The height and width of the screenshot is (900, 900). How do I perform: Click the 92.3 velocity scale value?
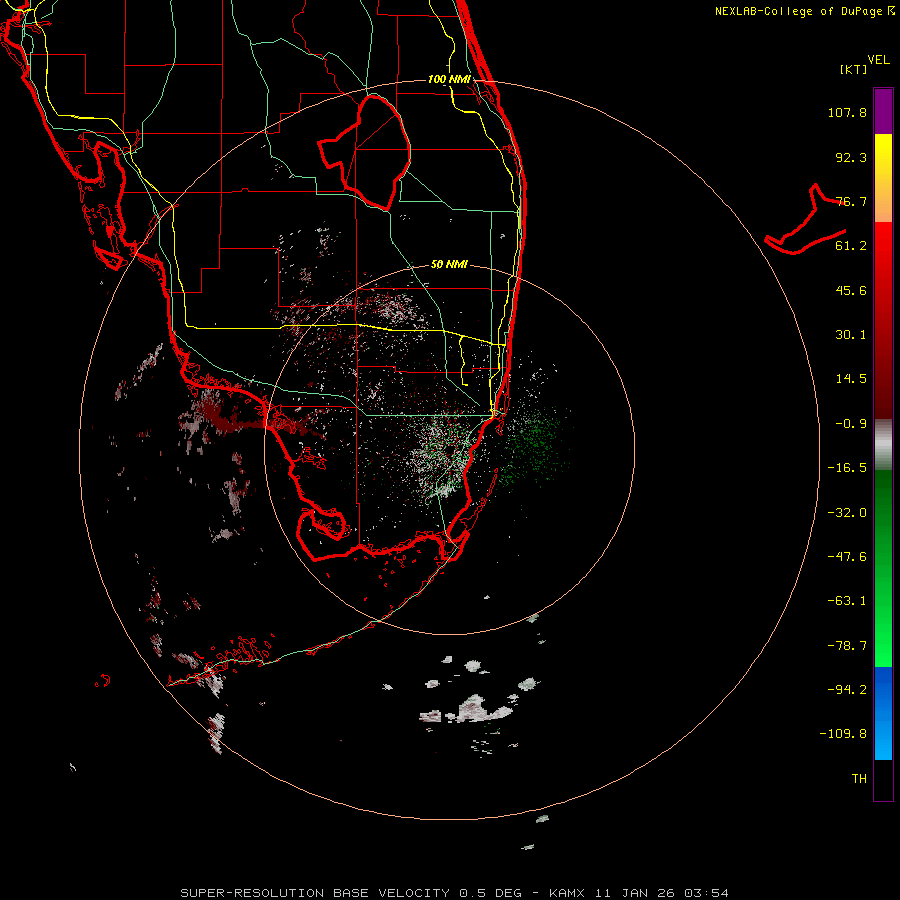851,157
